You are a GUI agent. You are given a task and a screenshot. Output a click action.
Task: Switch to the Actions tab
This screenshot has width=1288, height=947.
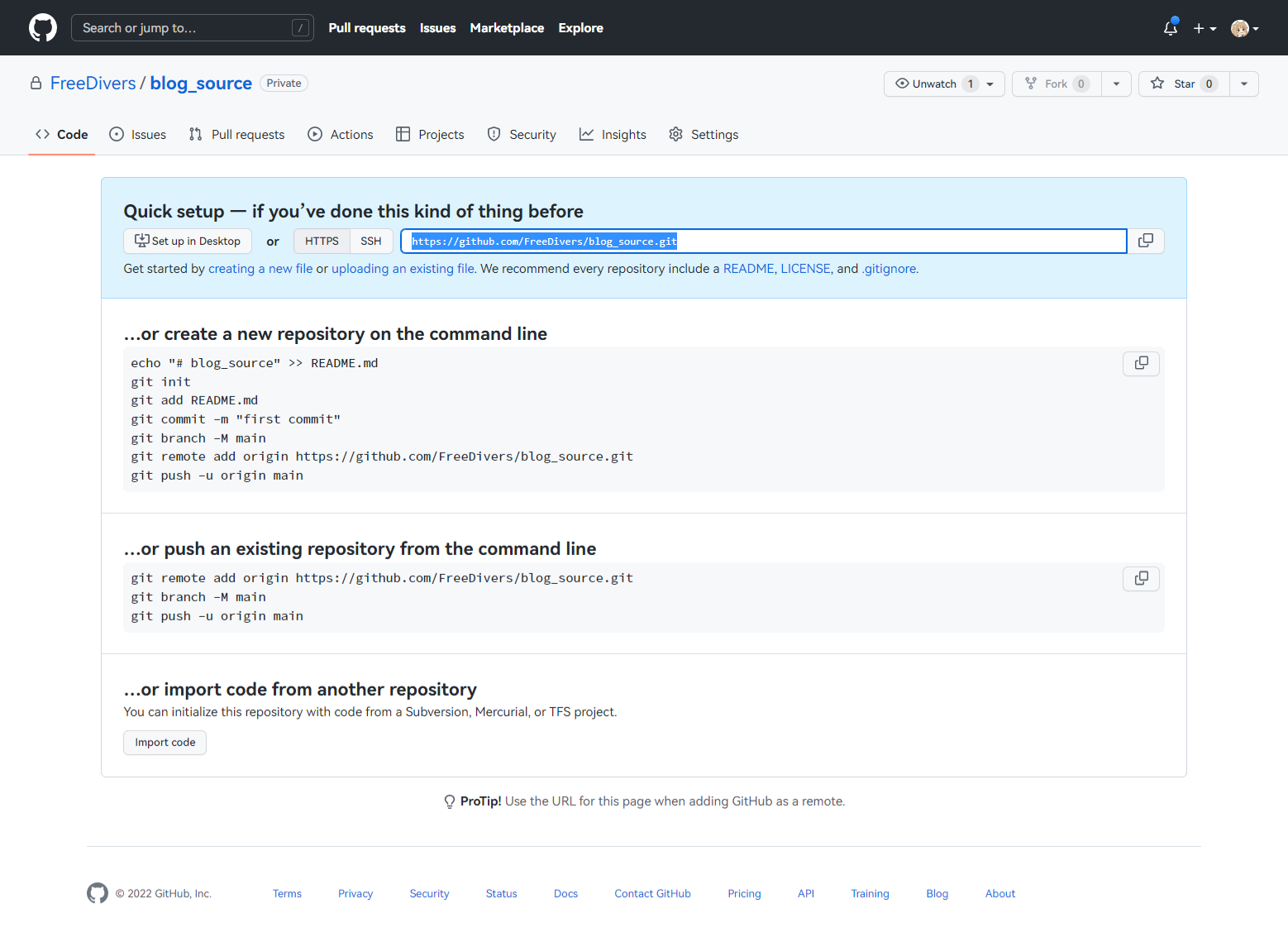click(x=341, y=134)
